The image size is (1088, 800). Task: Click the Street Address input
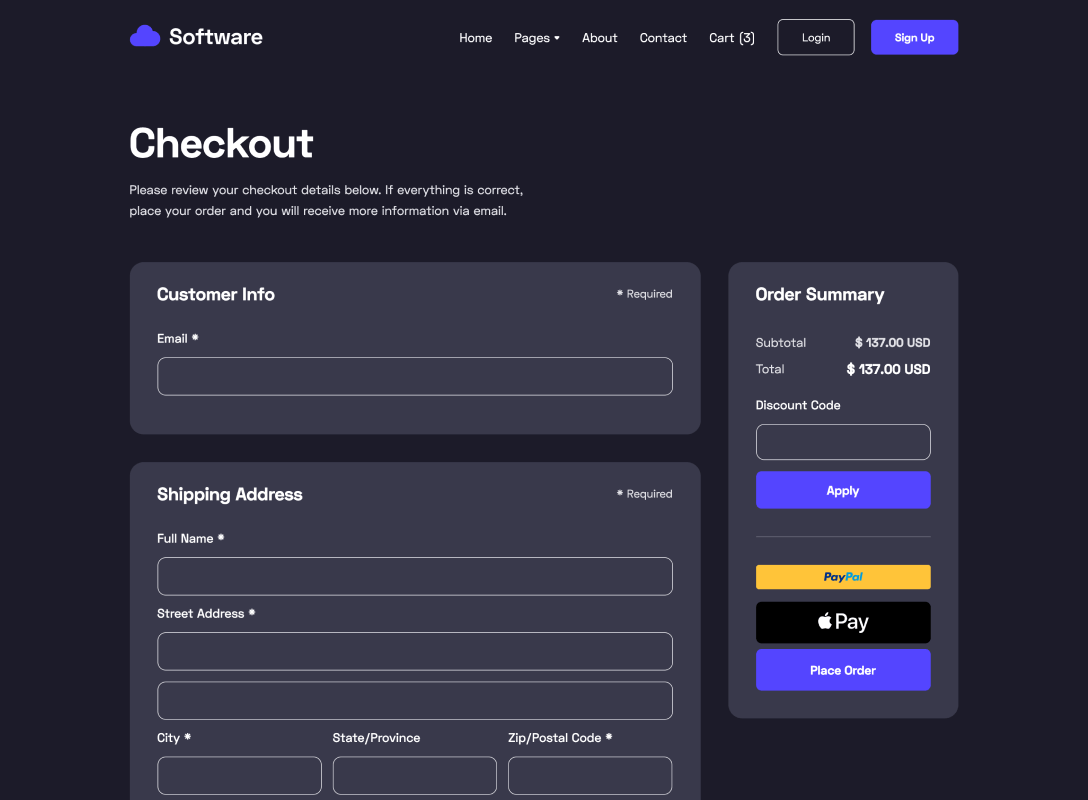(x=414, y=651)
